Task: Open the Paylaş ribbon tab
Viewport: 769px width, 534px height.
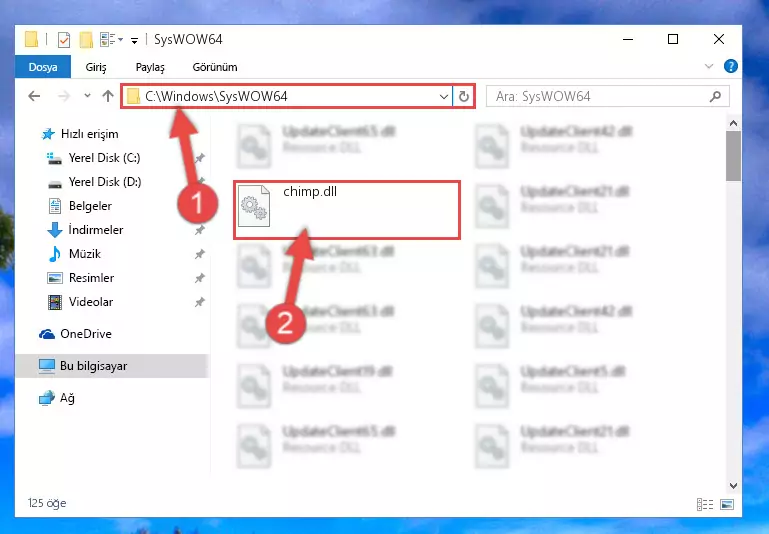Action: [150, 67]
